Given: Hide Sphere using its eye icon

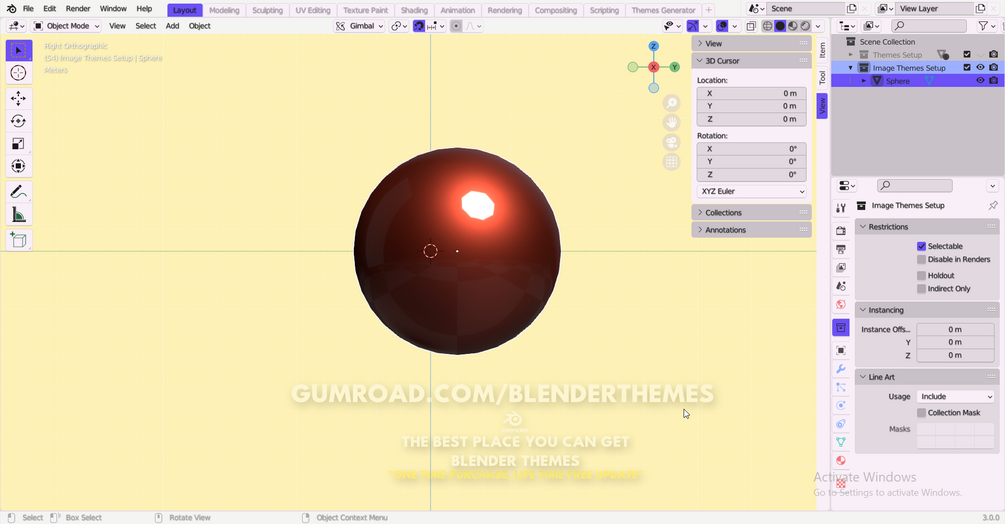Looking at the screenshot, I should pyautogui.click(x=980, y=81).
